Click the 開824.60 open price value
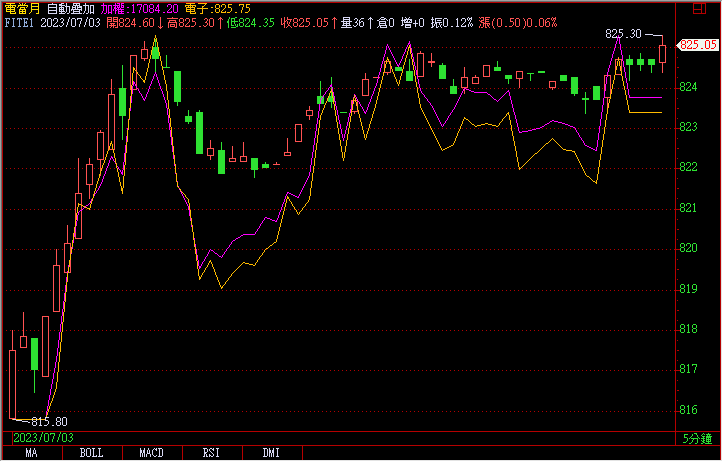 click(130, 23)
